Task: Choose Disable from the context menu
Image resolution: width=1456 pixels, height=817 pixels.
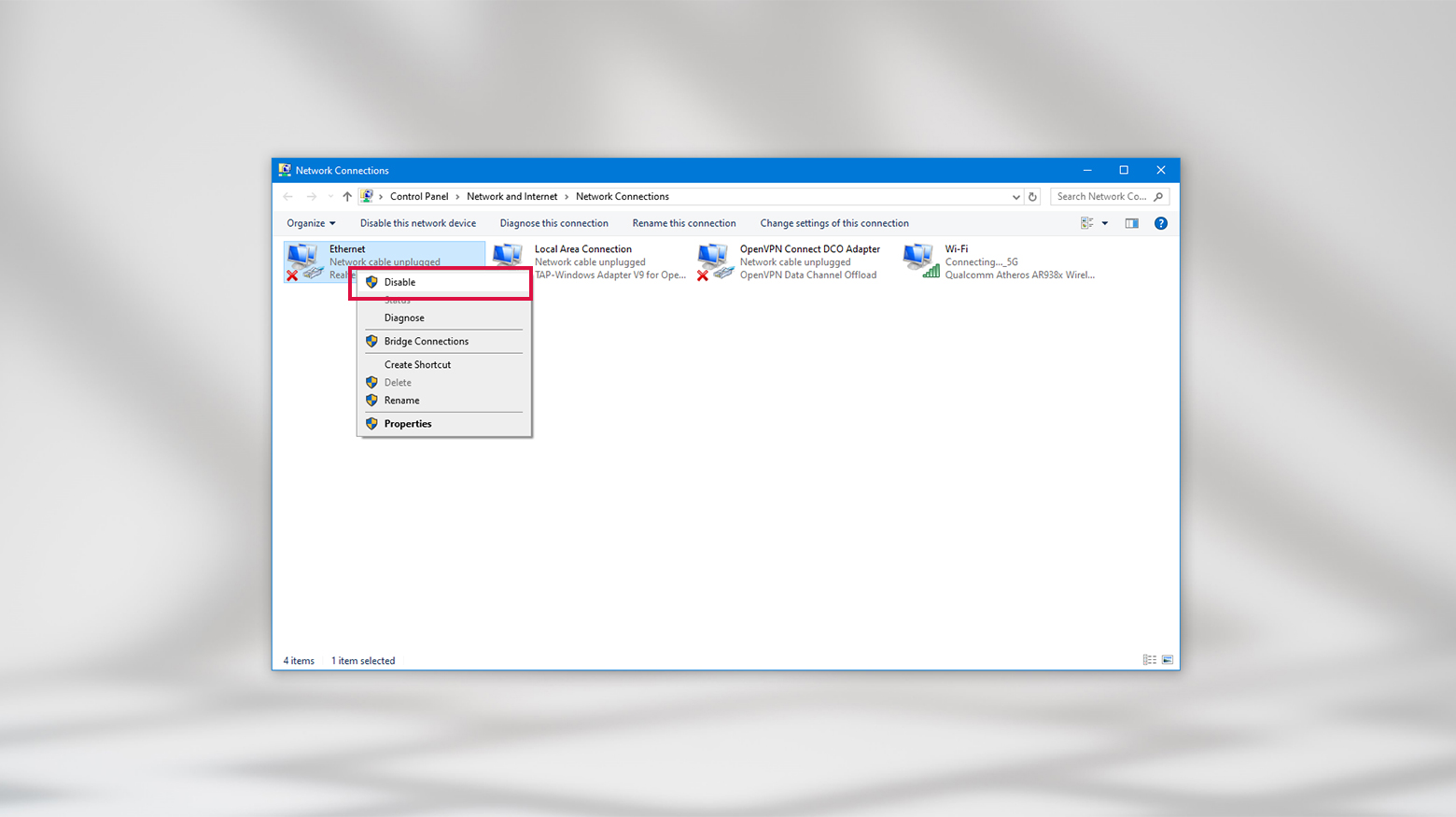Action: 400,282
